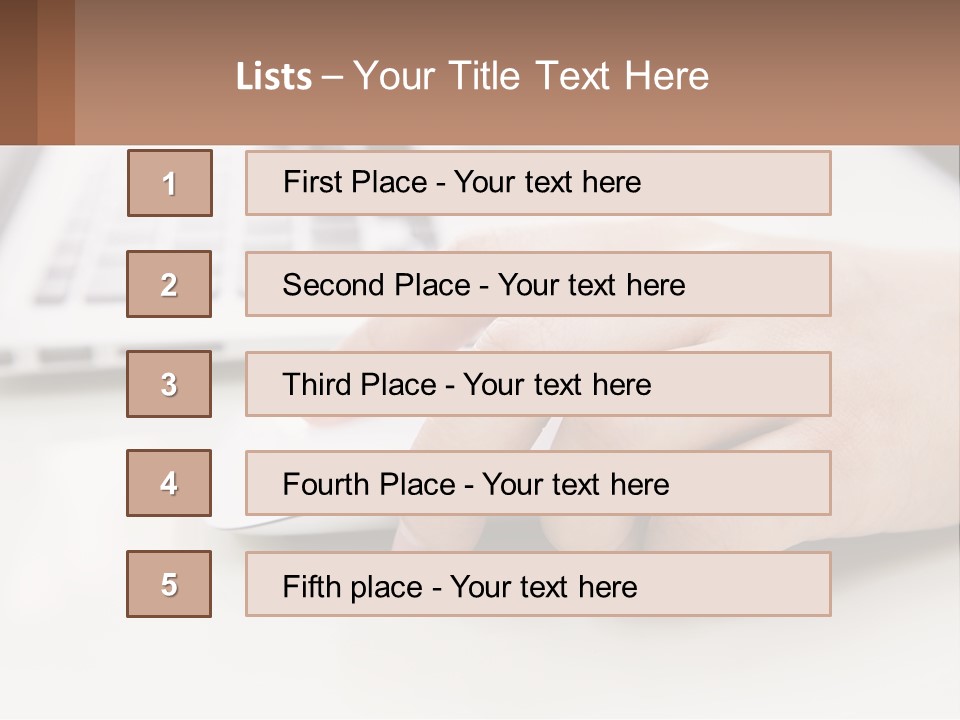
Task: Click the lighter brown stripe beside the dark stripe
Action: click(56, 72)
